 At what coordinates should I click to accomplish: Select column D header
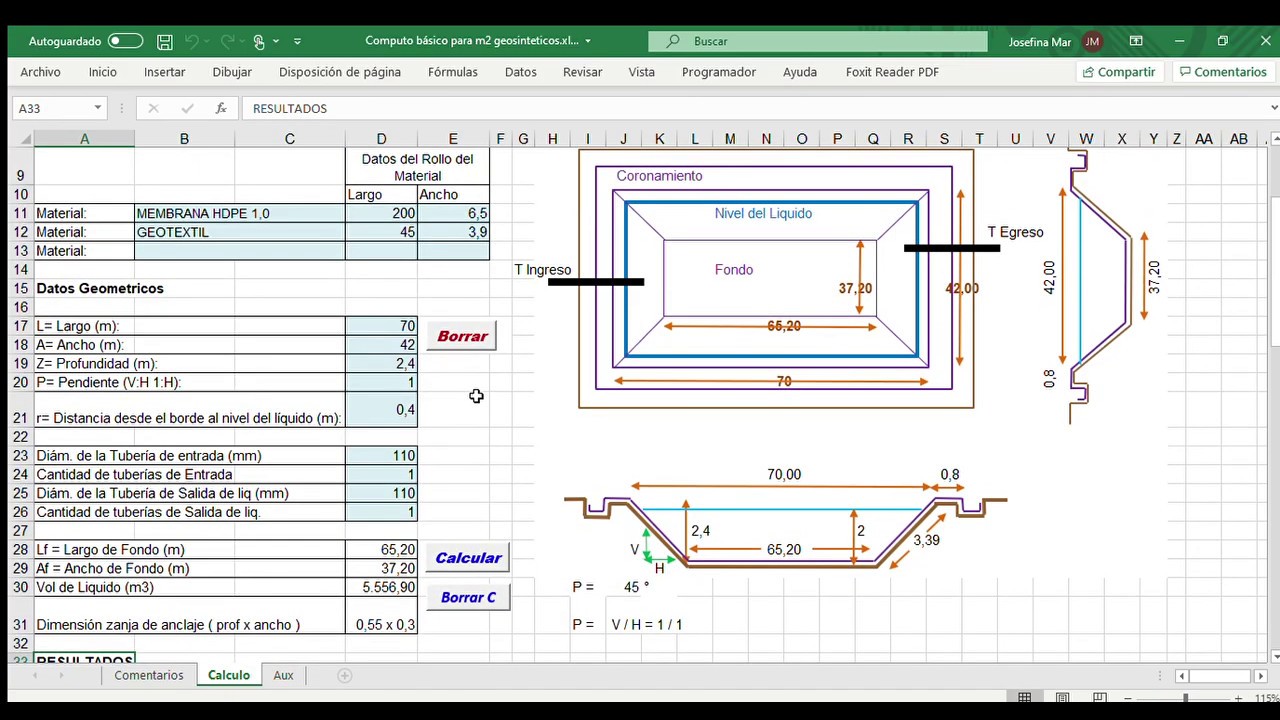[381, 139]
